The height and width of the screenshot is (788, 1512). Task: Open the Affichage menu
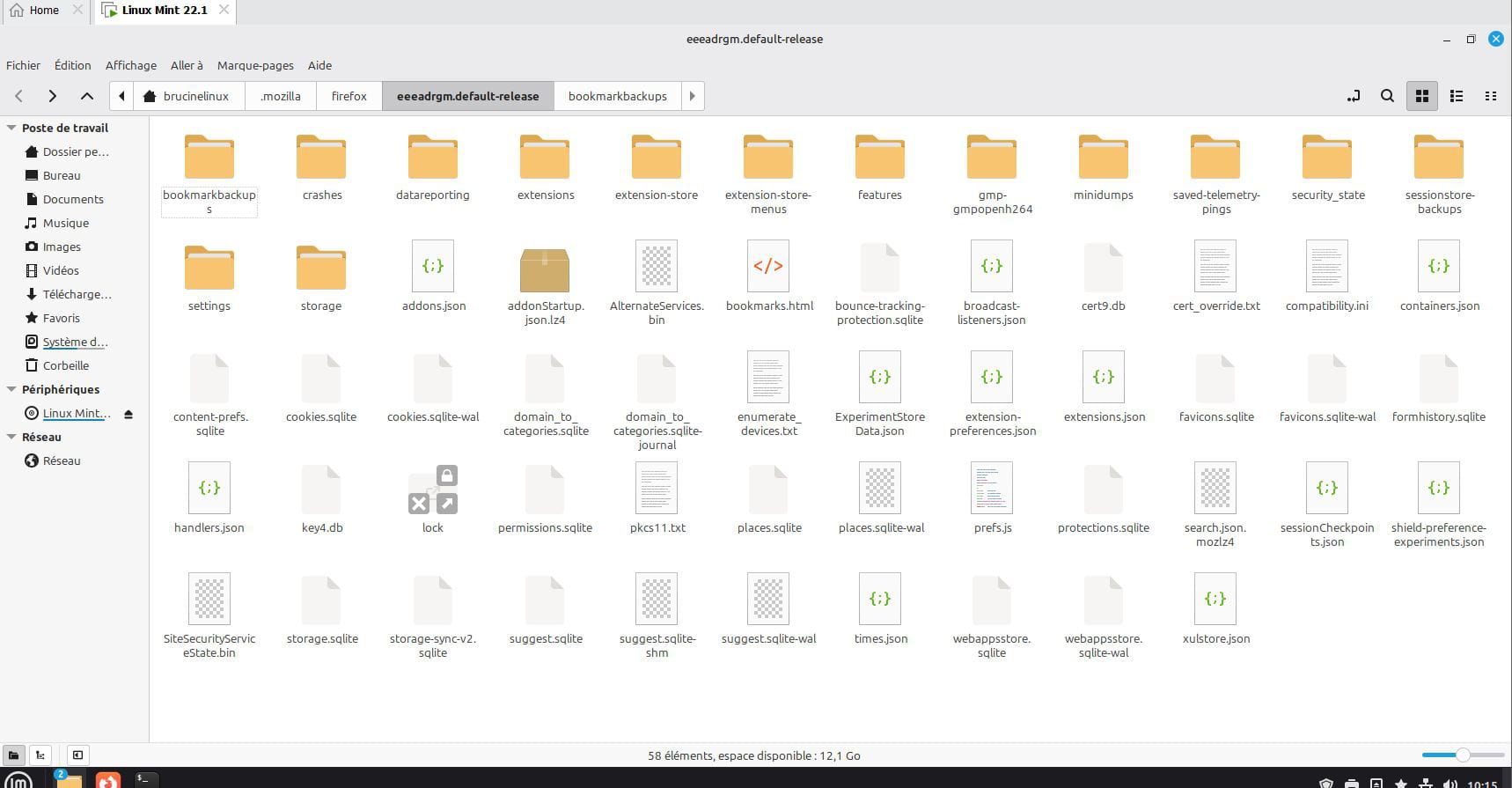tap(130, 65)
